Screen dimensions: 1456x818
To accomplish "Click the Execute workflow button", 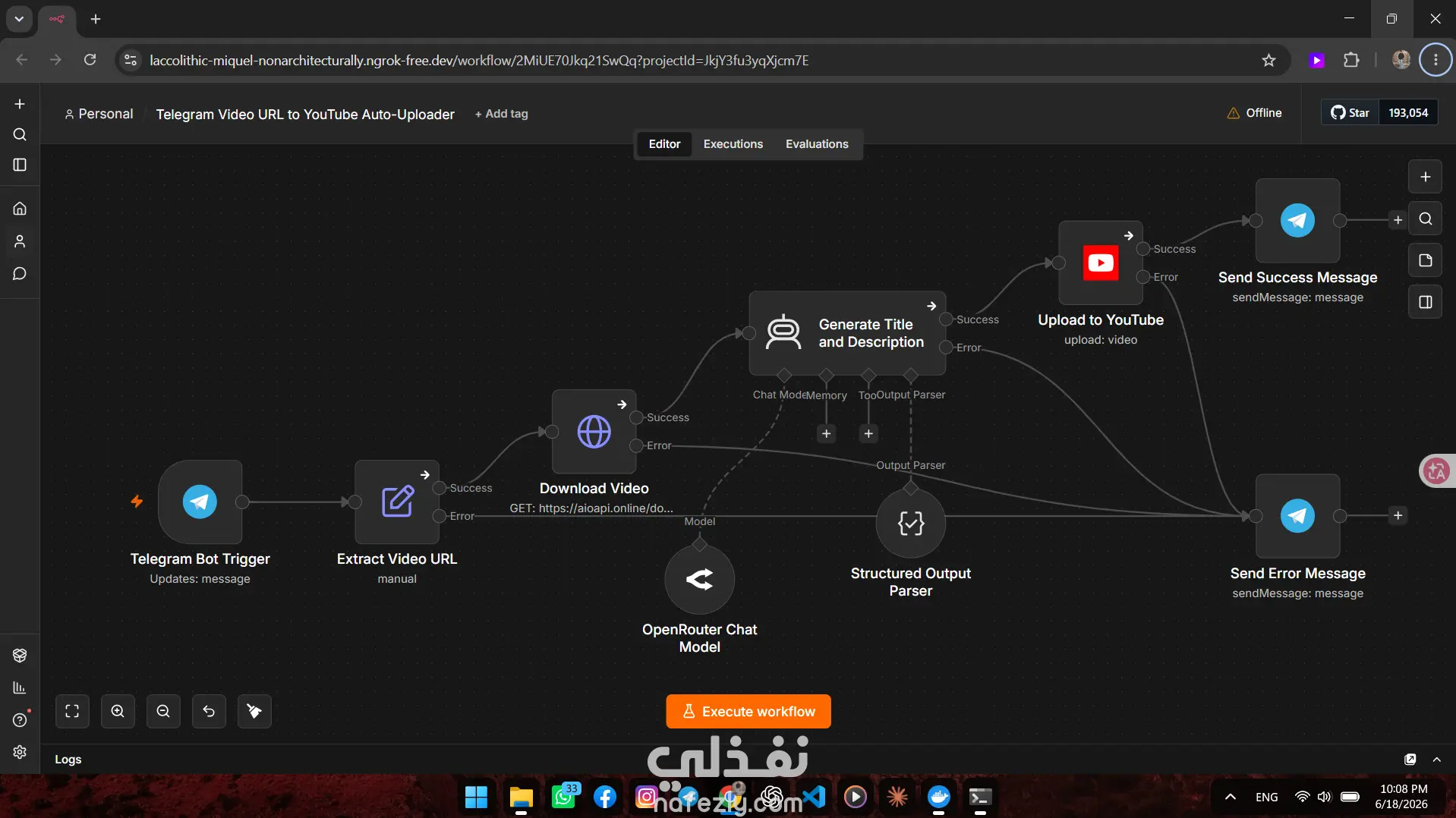I will pyautogui.click(x=748, y=712).
